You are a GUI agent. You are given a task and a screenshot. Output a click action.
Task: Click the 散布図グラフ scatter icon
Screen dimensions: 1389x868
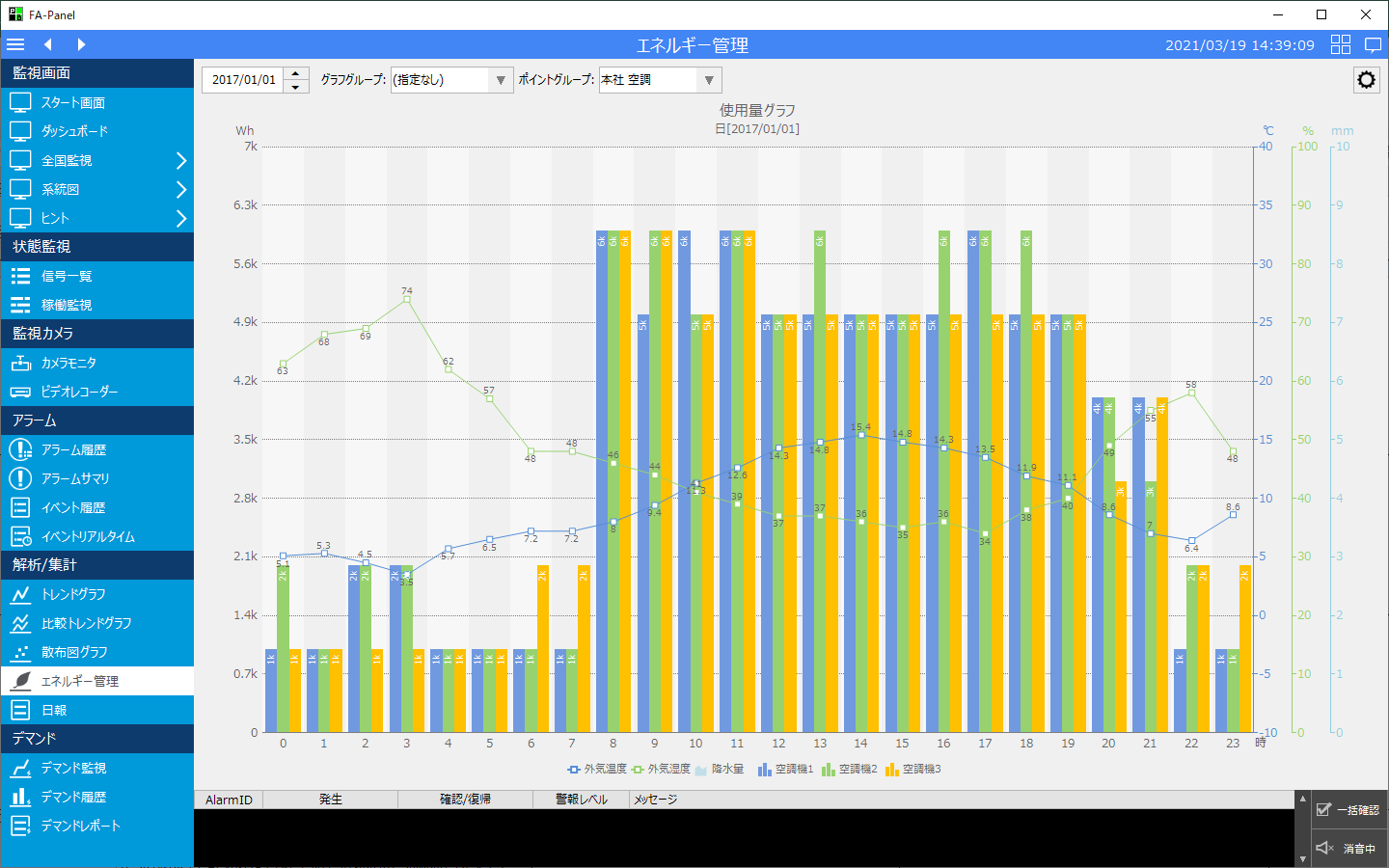(20, 652)
